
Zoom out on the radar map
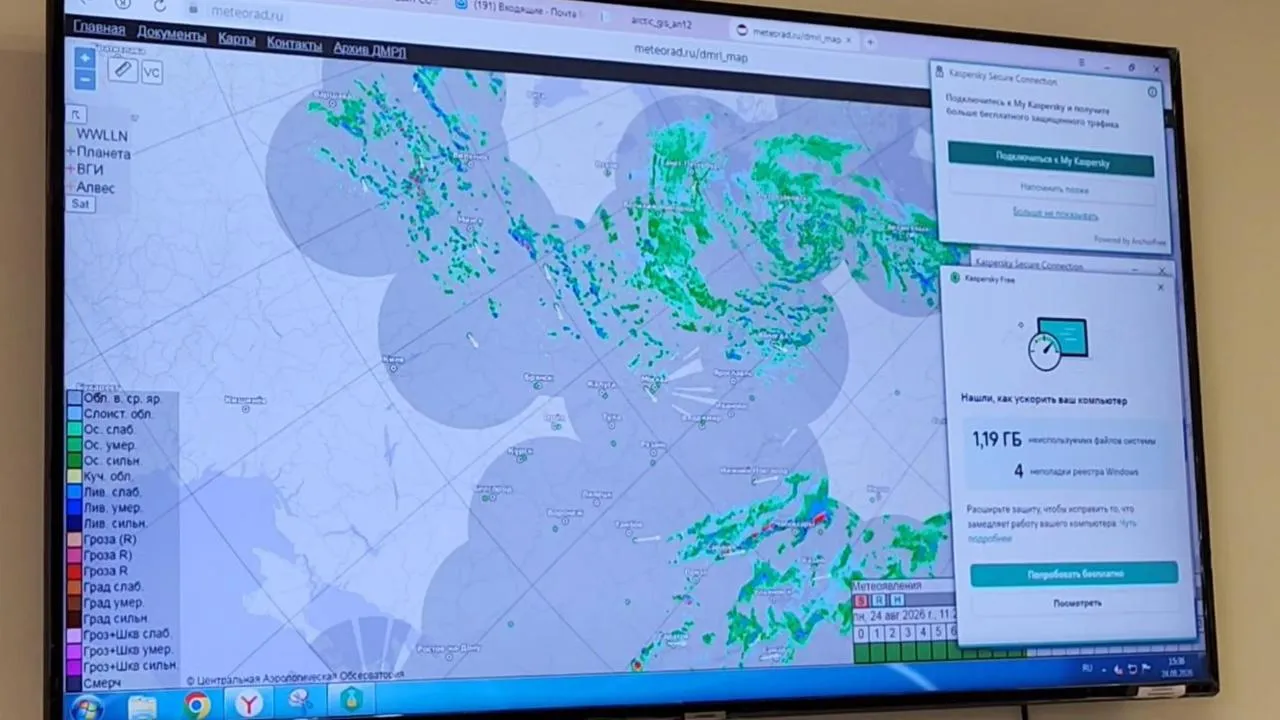pos(85,79)
